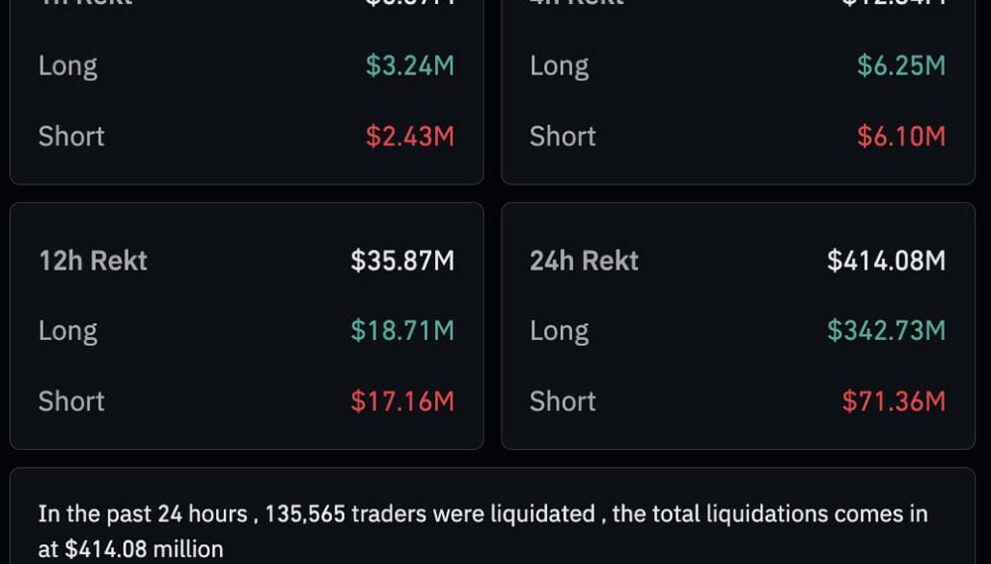Click the red $71.36M short value
This screenshot has height=564, width=991.
point(893,401)
